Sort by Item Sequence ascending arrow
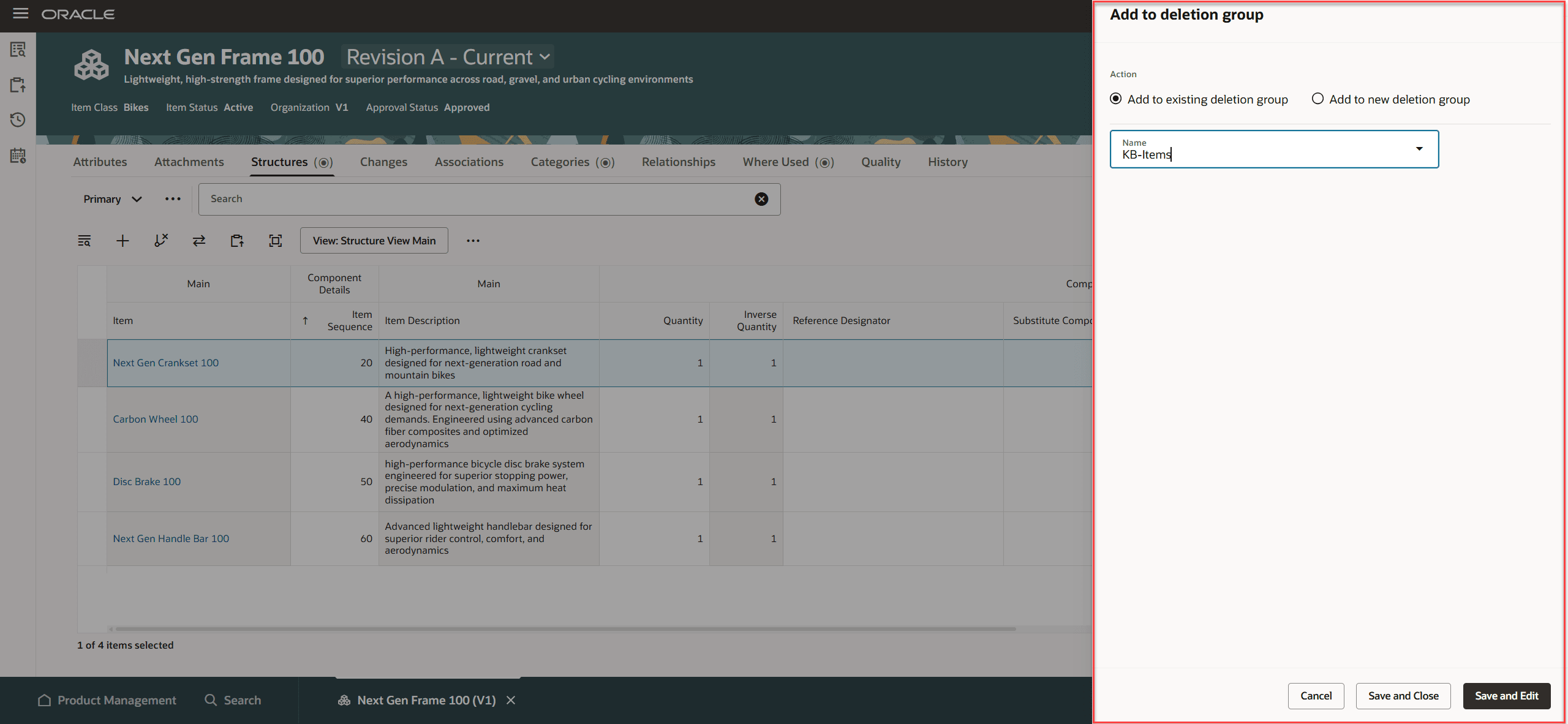This screenshot has width=1568, height=724. 305,320
